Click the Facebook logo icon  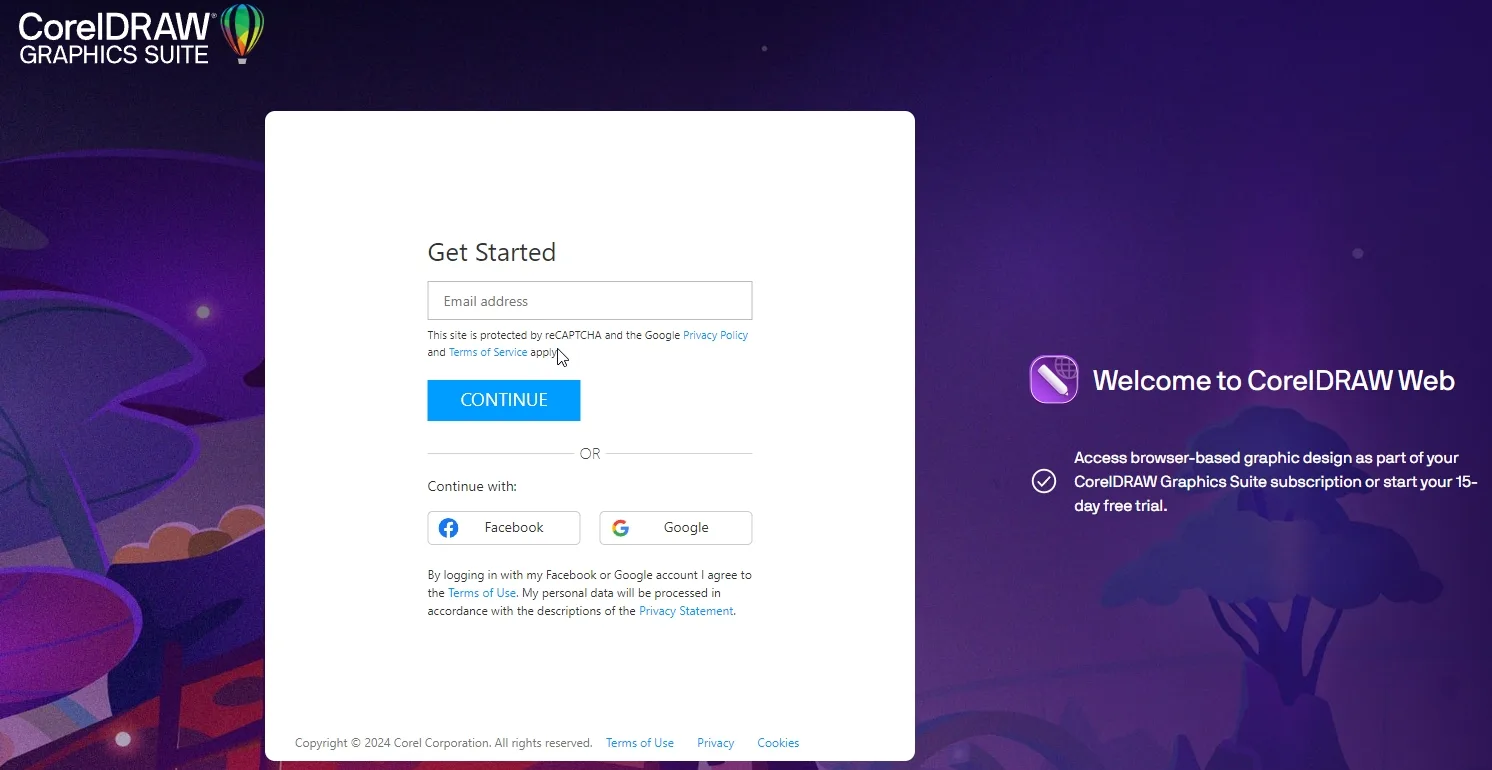(449, 528)
